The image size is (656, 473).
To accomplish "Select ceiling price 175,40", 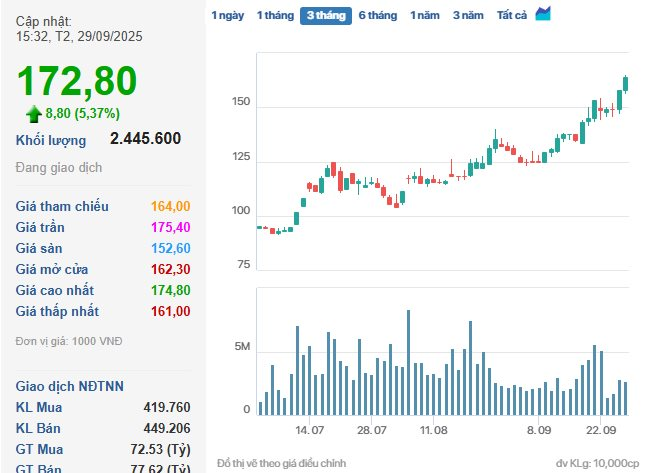I will click(x=171, y=227).
